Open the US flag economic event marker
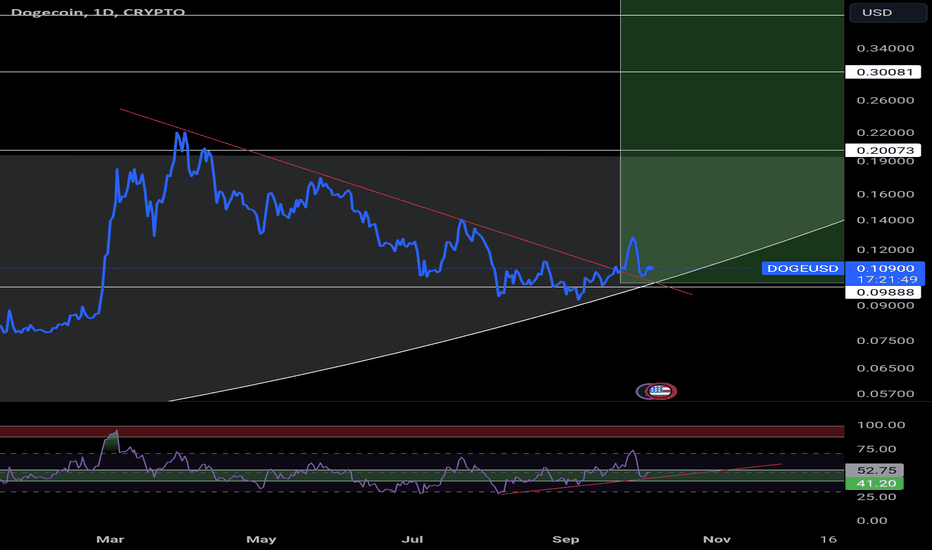 pyautogui.click(x=660, y=391)
